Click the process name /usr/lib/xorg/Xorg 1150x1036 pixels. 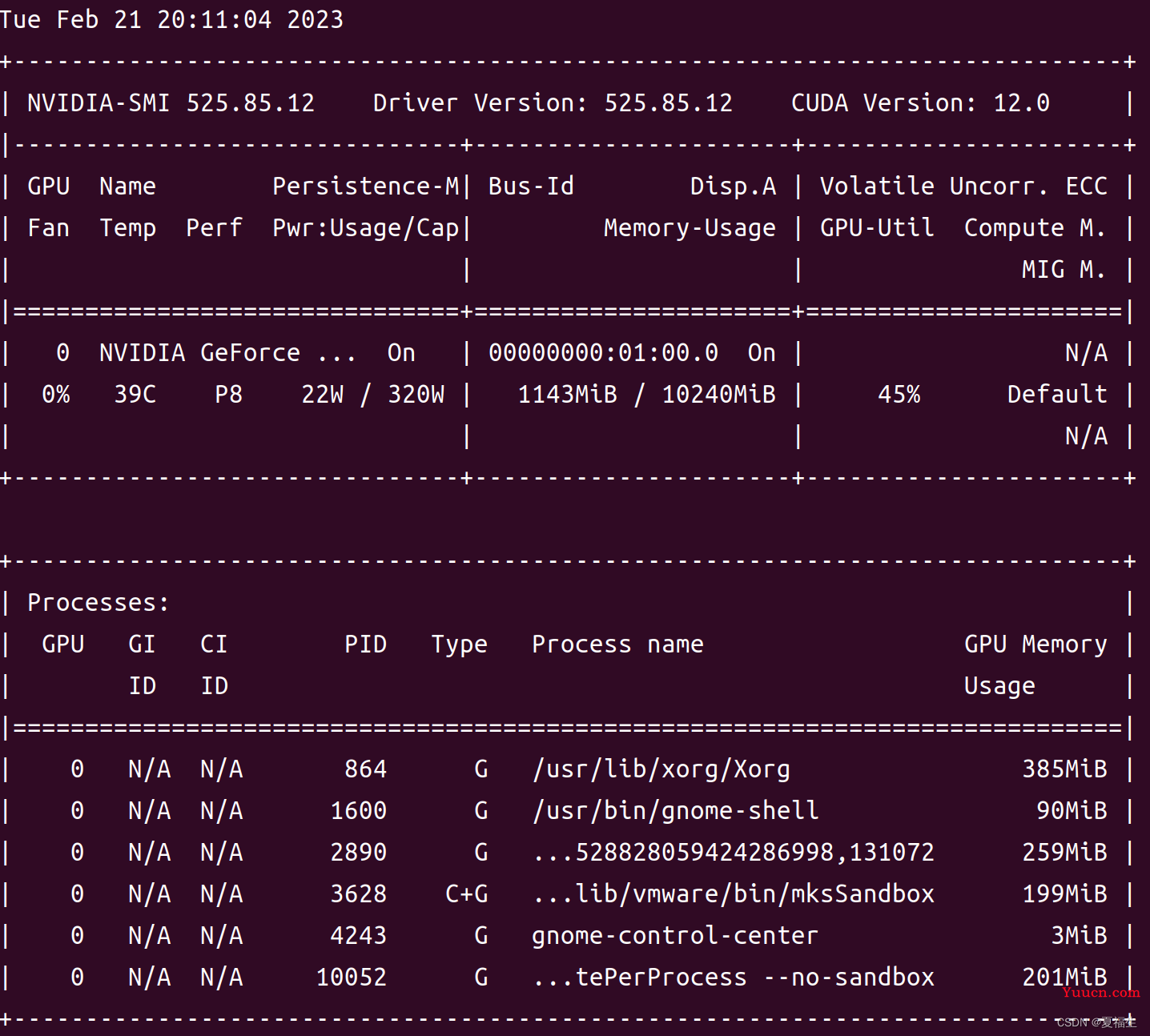tap(661, 769)
